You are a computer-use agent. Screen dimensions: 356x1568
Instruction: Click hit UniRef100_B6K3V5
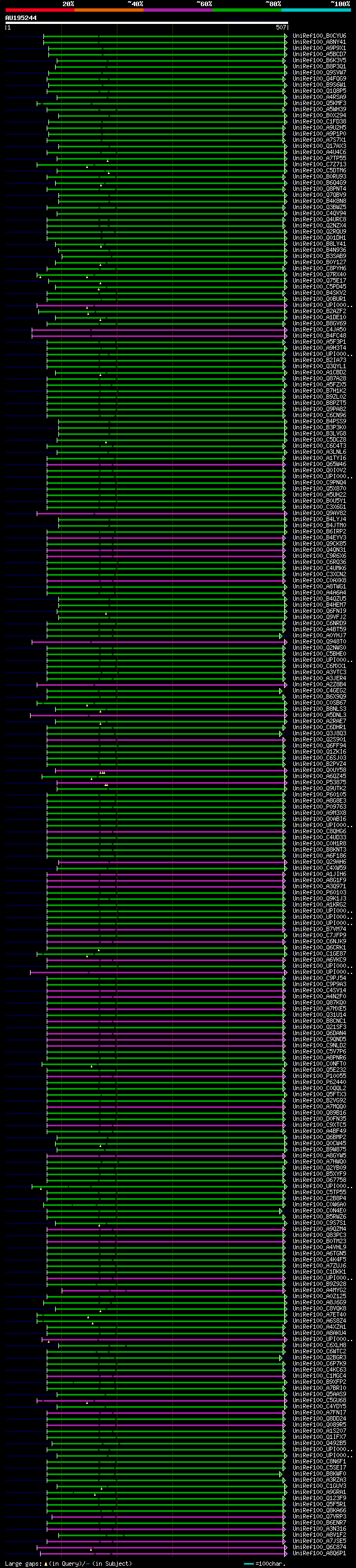[319, 60]
